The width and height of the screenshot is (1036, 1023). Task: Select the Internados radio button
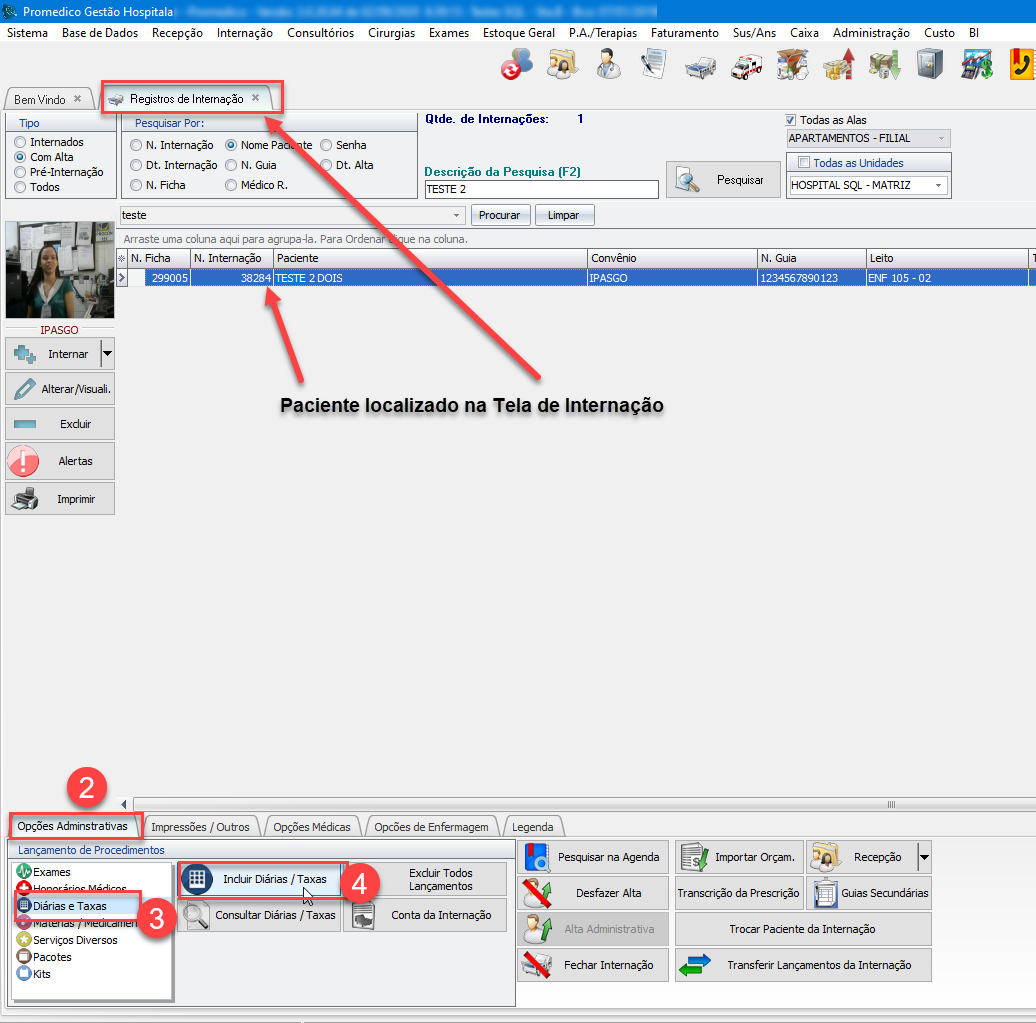[x=20, y=142]
